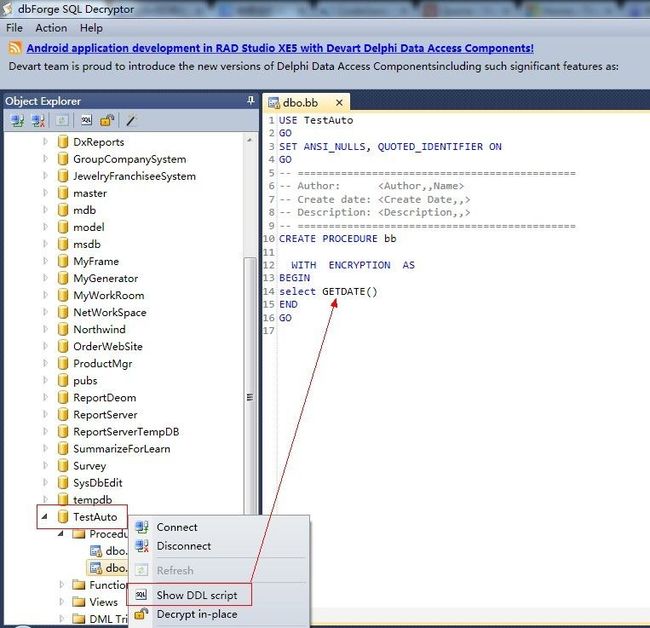Viewport: 650px width, 628px height.
Task: Select the msdb database
Action: [x=87, y=244]
